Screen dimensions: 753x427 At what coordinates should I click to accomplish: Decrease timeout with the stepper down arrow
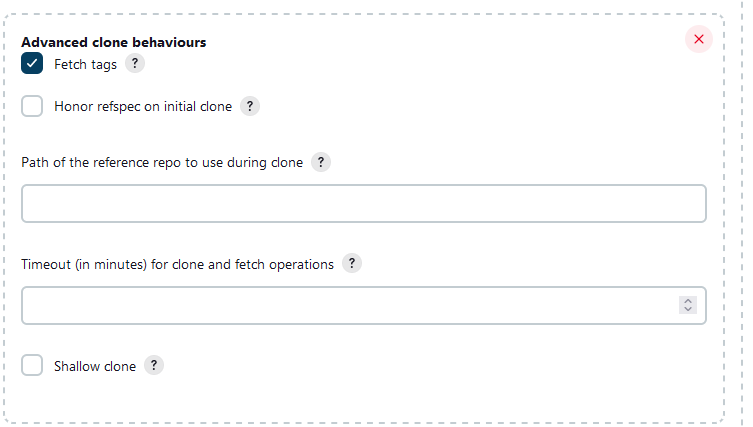point(687,310)
